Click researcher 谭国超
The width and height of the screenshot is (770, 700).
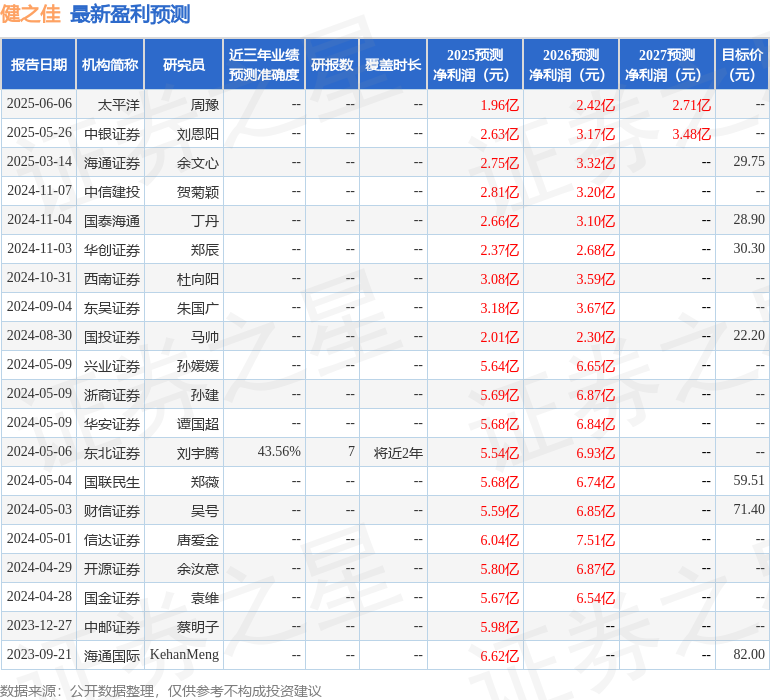[x=198, y=423]
